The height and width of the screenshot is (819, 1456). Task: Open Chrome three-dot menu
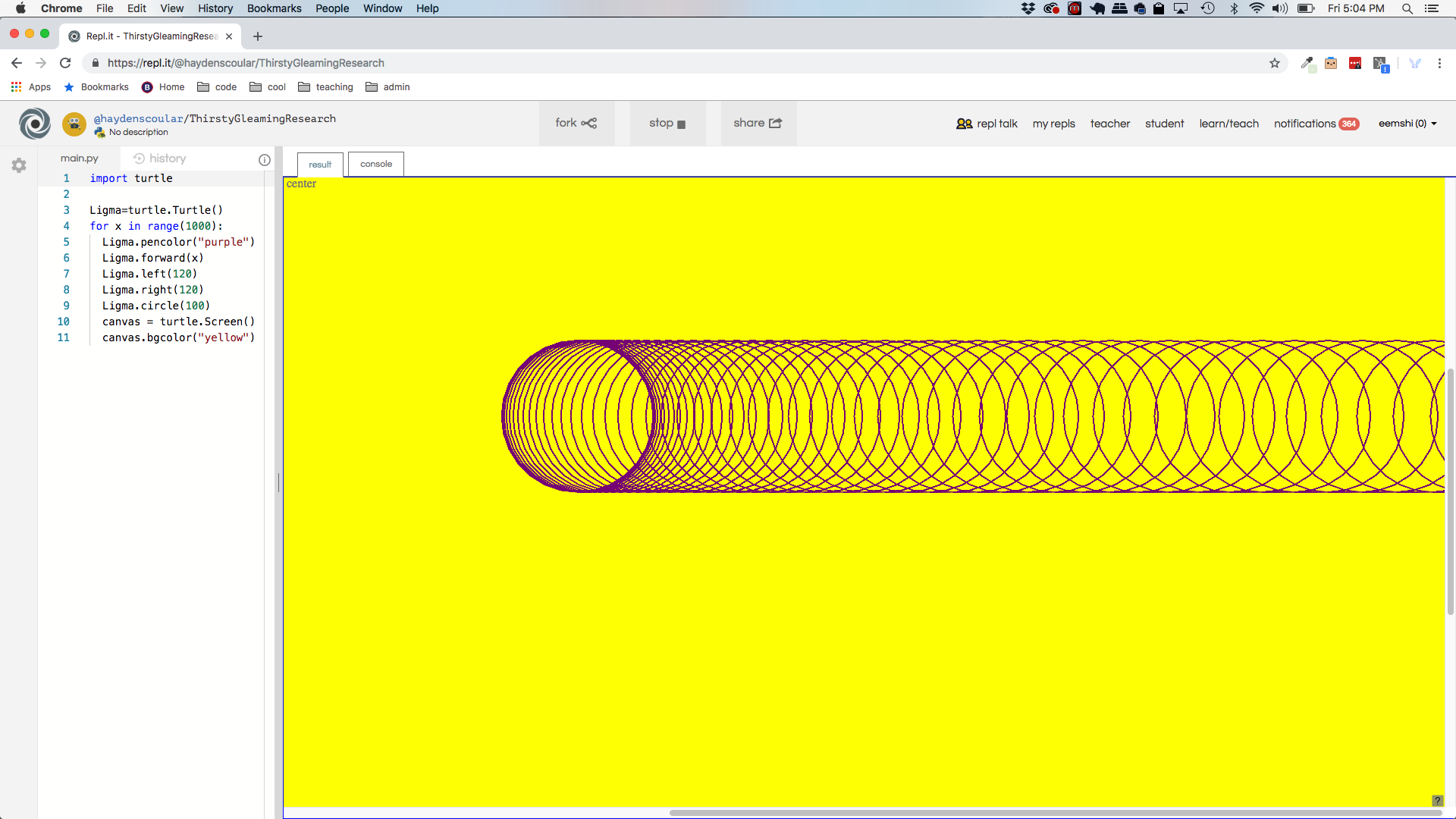(x=1439, y=63)
